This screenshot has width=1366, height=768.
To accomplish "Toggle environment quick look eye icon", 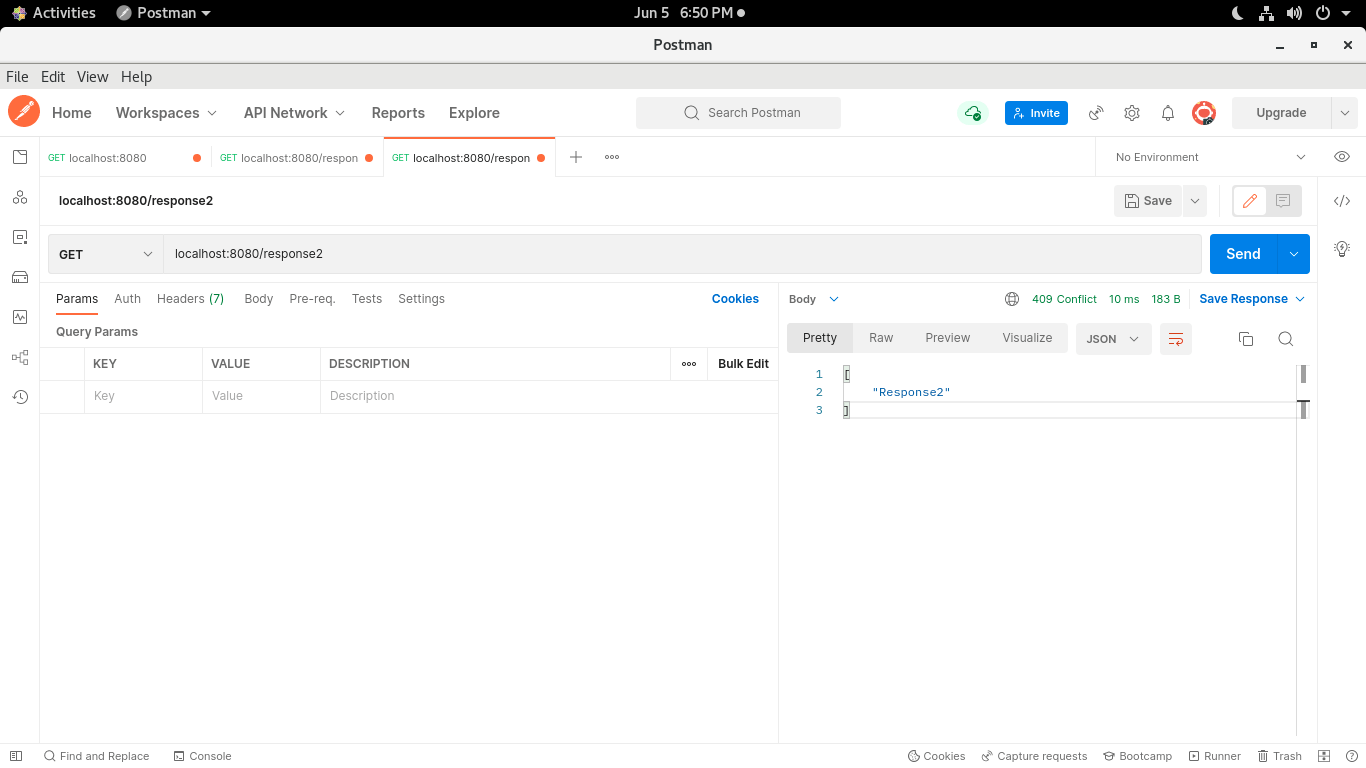I will 1341,157.
